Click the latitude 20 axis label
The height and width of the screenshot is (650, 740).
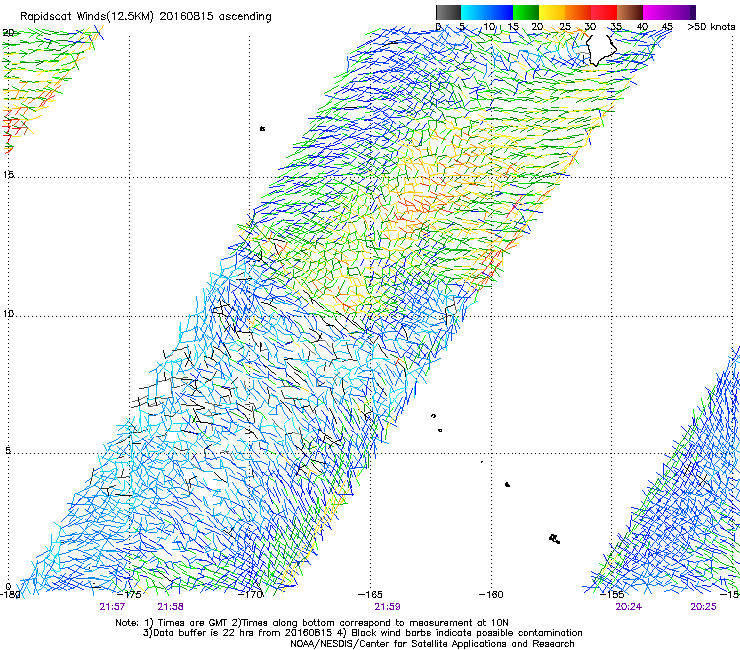(8, 33)
